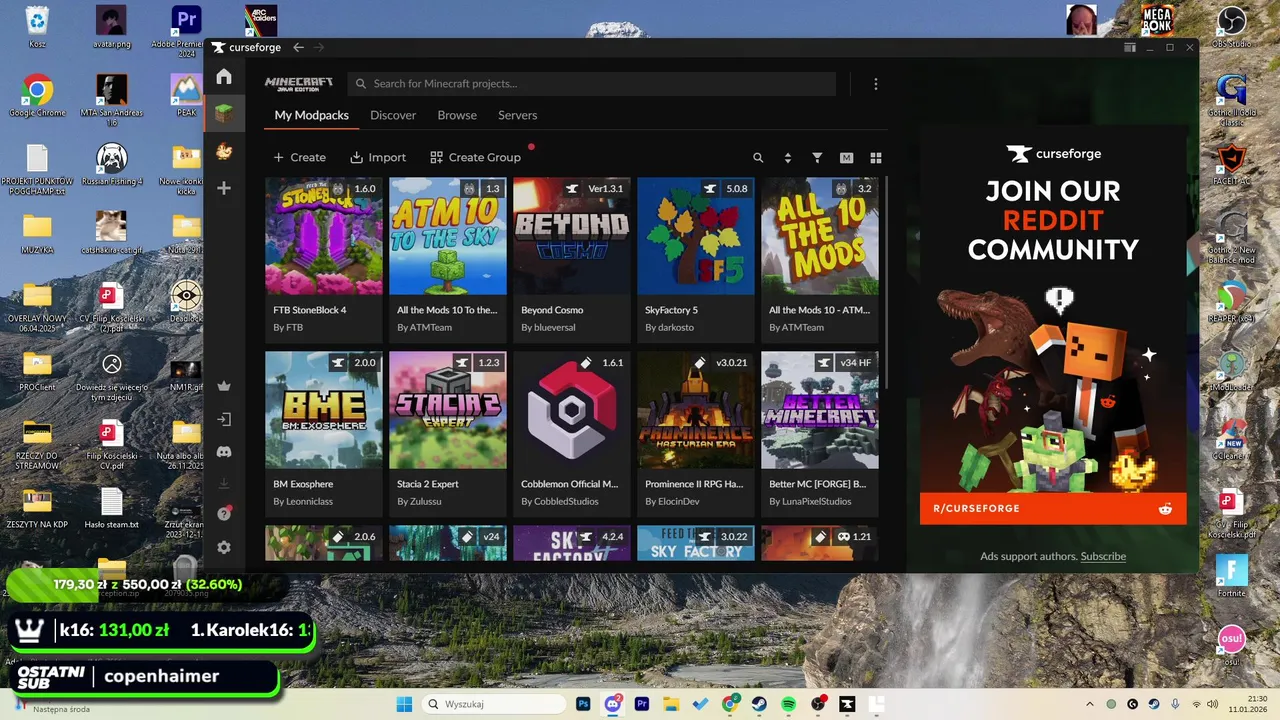Viewport: 1280px width, 720px height.
Task: Open the sort order arrows dropdown
Action: click(788, 158)
